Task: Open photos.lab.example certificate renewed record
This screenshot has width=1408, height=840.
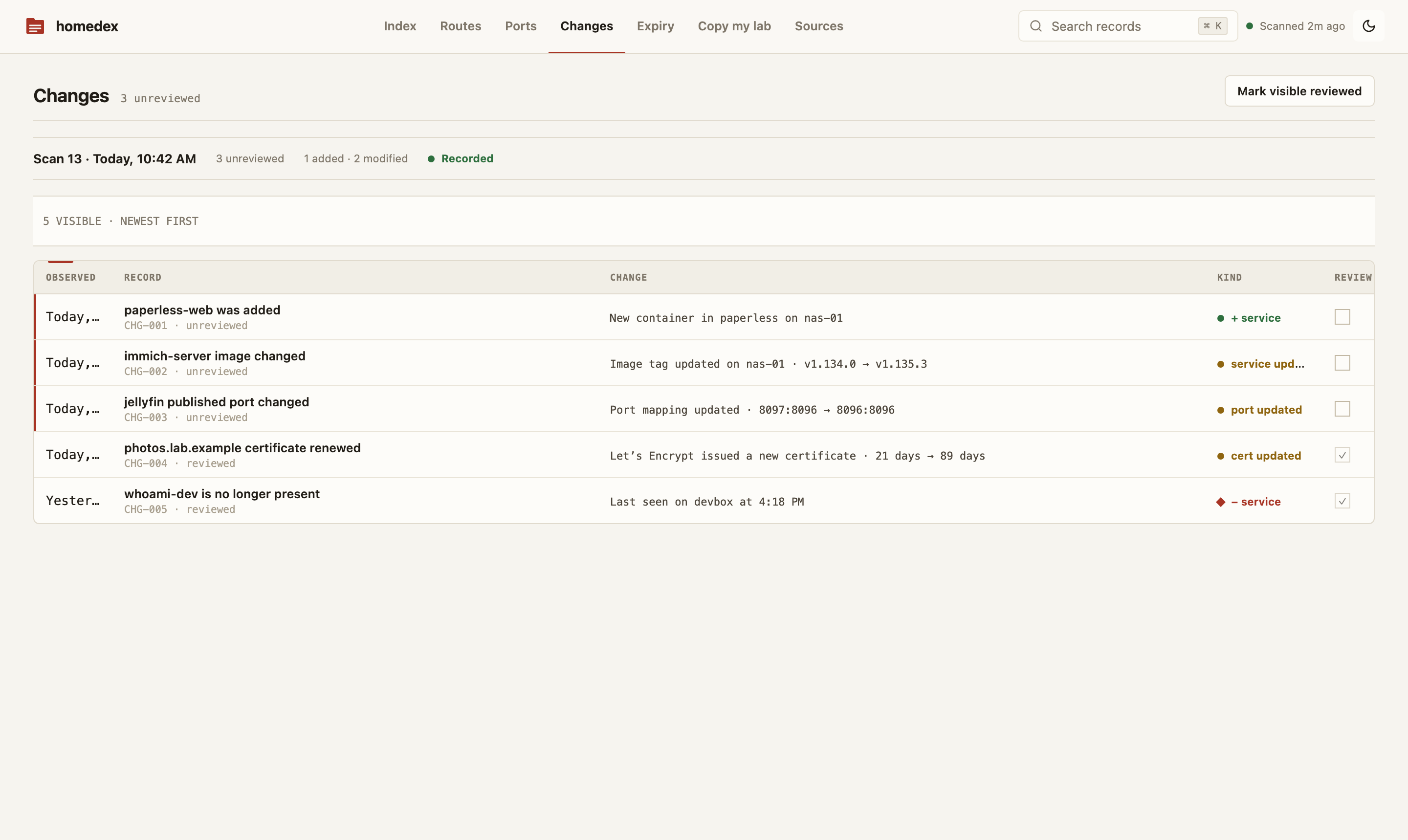Action: (242, 448)
